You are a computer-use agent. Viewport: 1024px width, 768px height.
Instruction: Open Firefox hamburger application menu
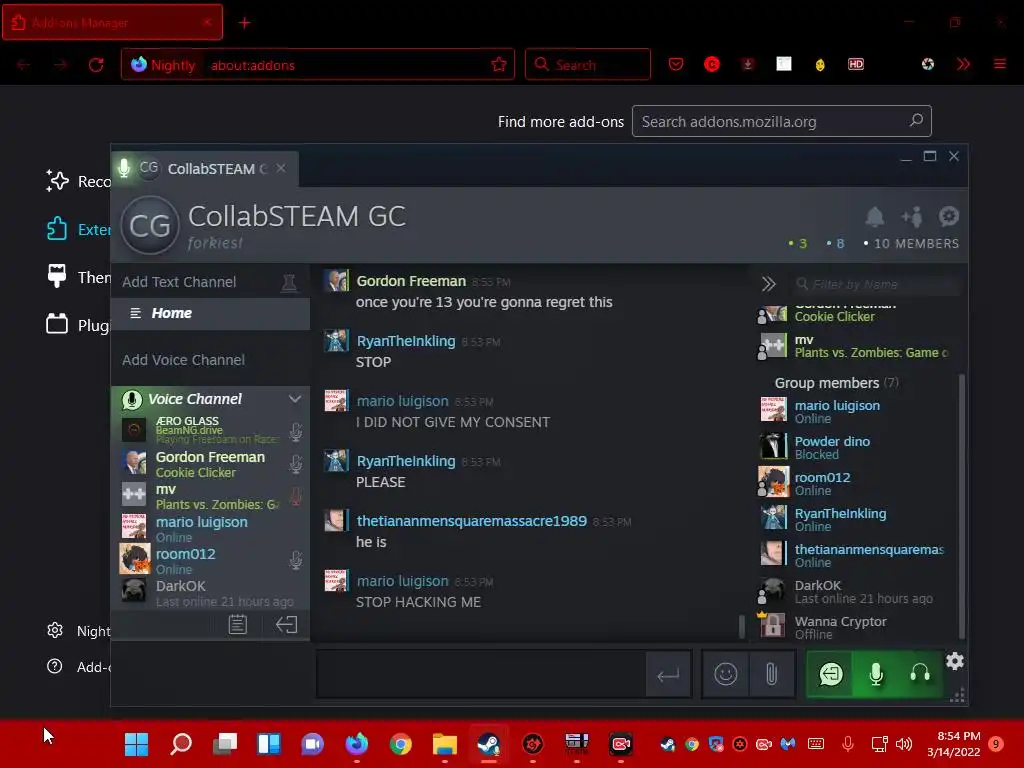[999, 64]
